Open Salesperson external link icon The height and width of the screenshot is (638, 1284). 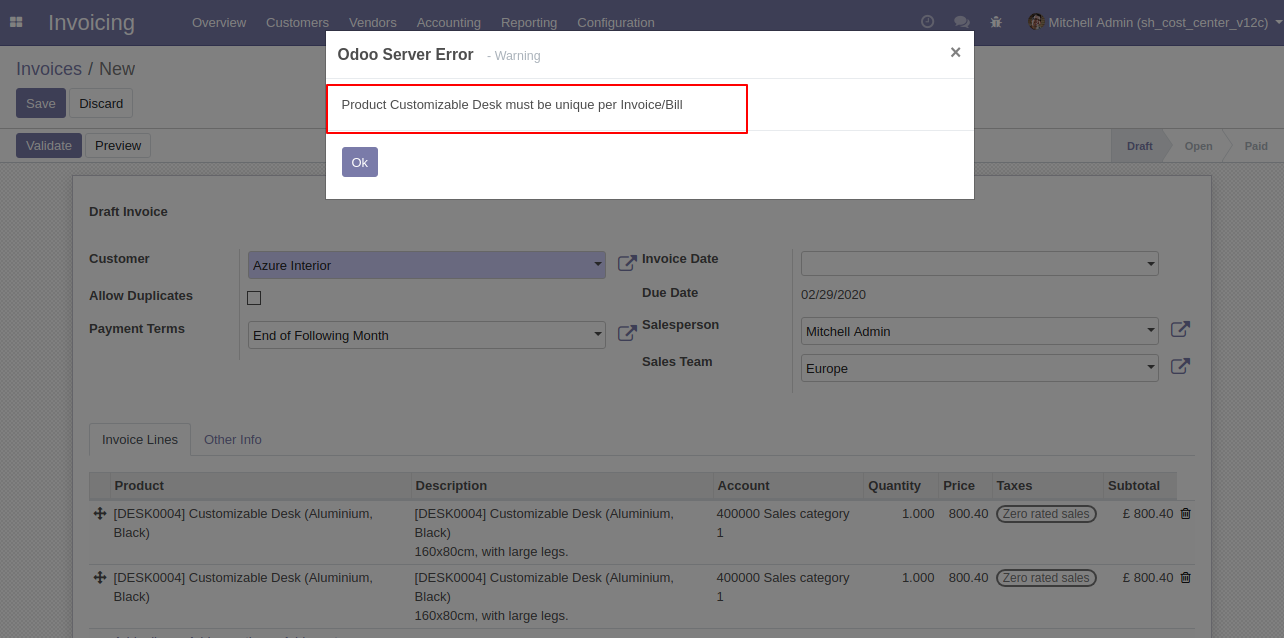point(1180,330)
